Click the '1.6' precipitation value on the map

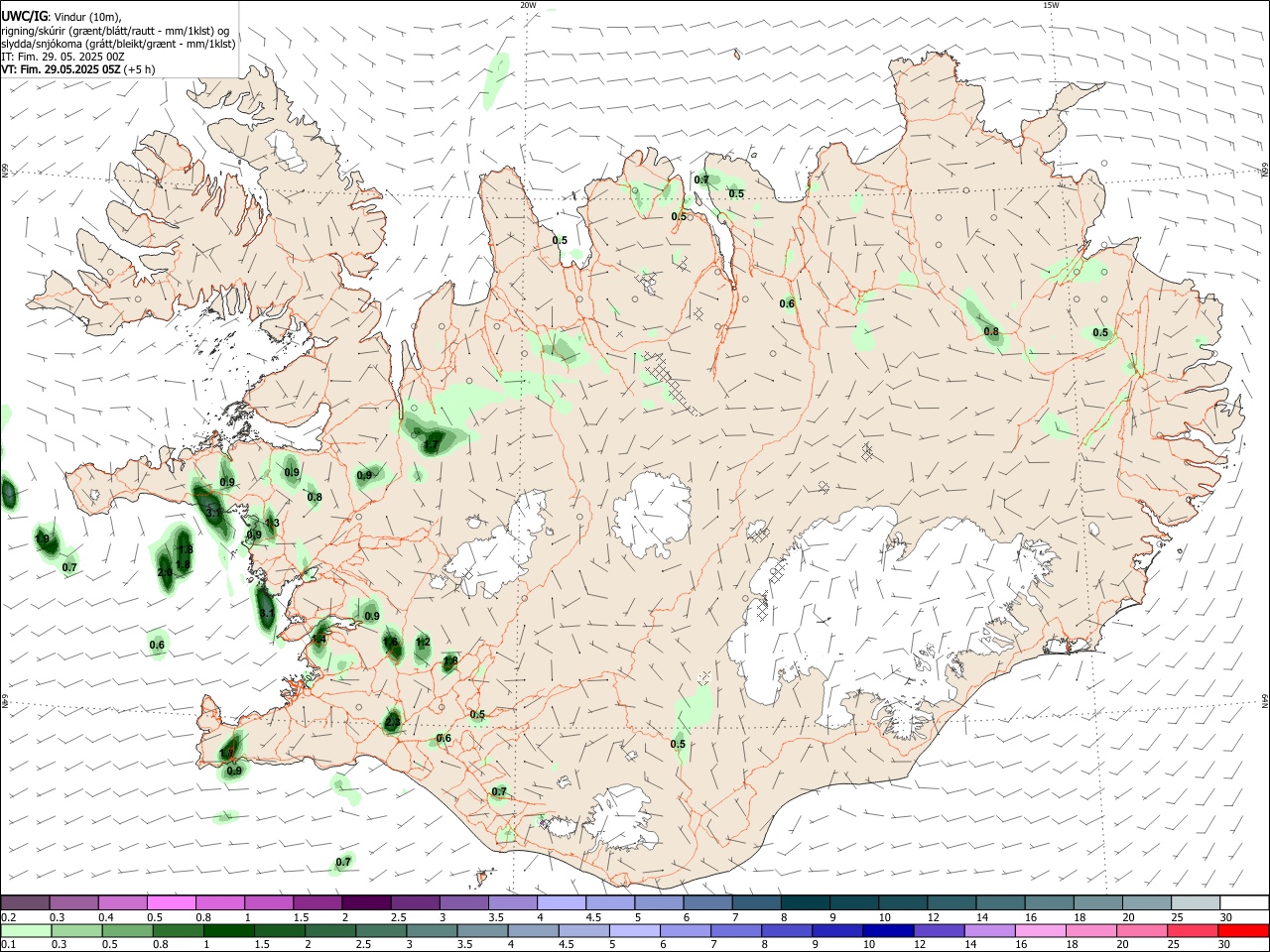390,642
